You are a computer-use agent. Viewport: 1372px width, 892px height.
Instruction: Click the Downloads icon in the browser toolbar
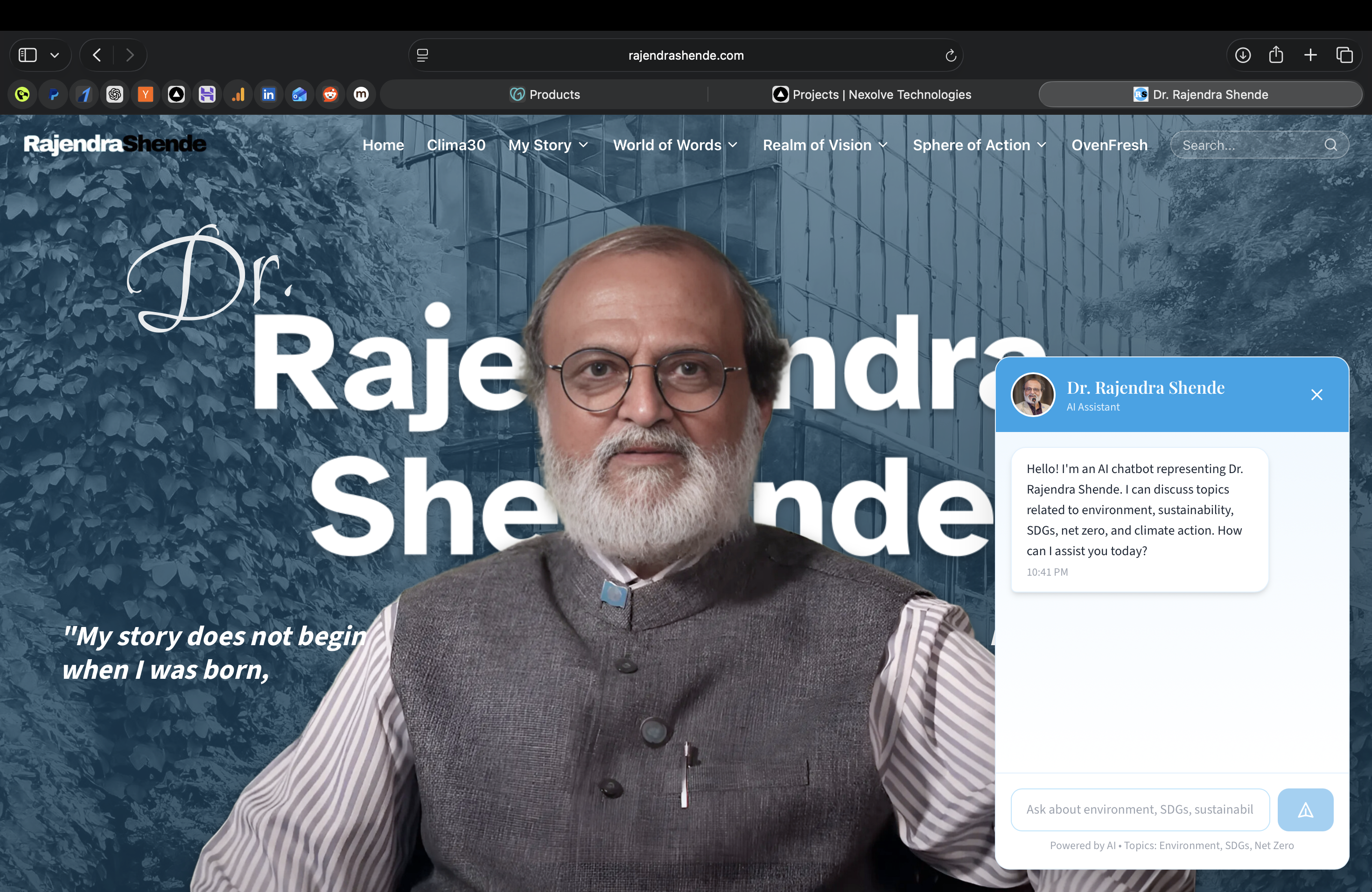(x=1243, y=55)
